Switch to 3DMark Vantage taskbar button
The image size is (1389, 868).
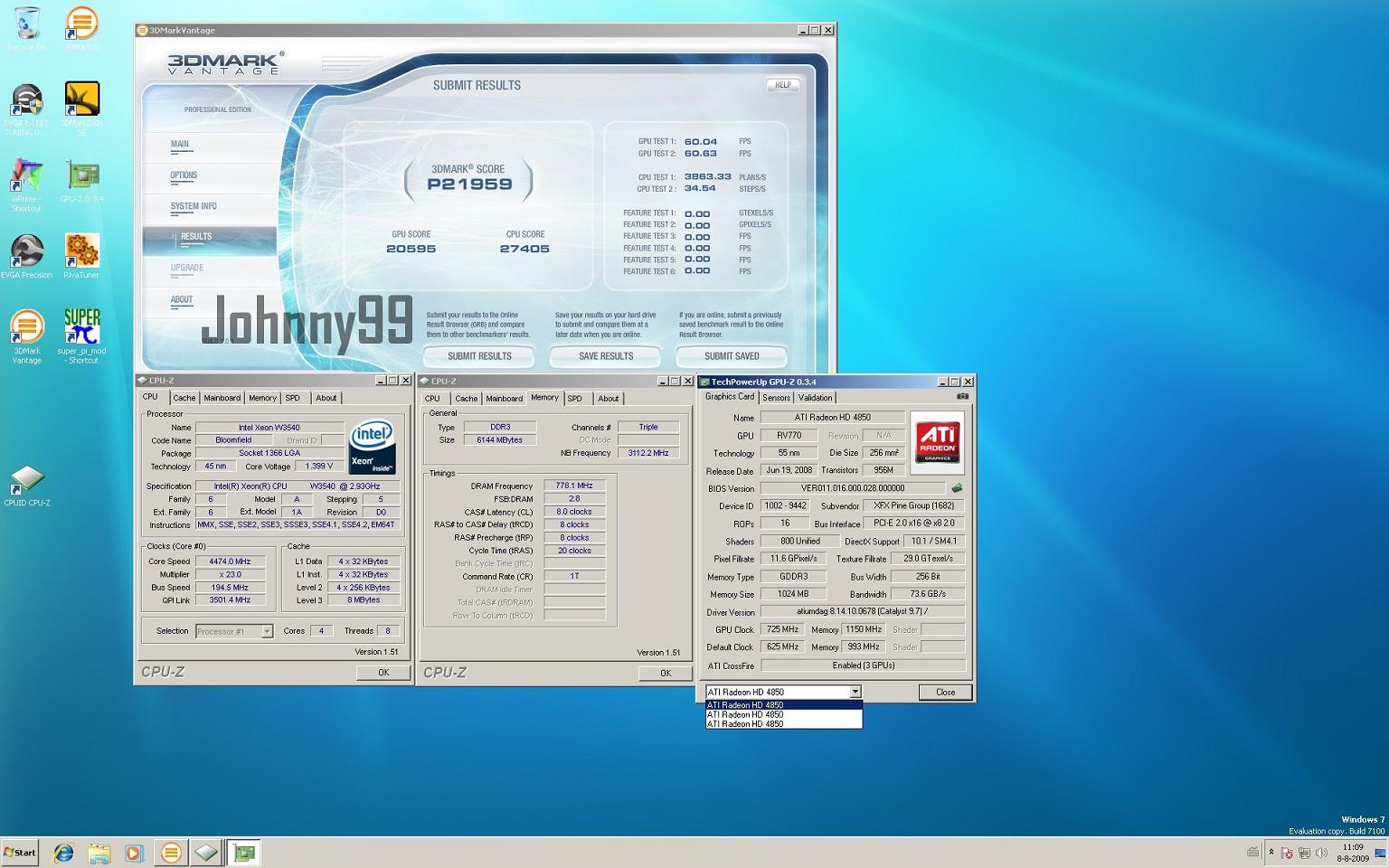pos(170,853)
